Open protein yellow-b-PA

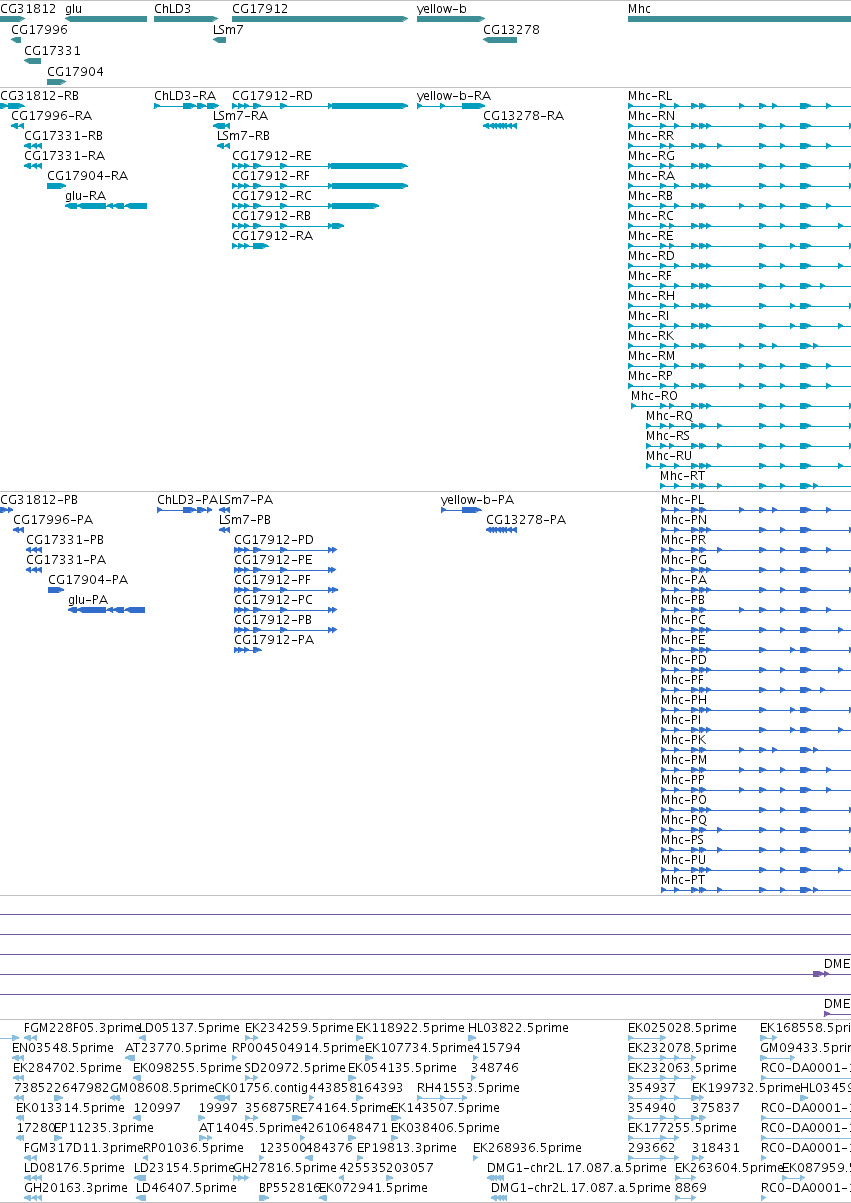478,500
